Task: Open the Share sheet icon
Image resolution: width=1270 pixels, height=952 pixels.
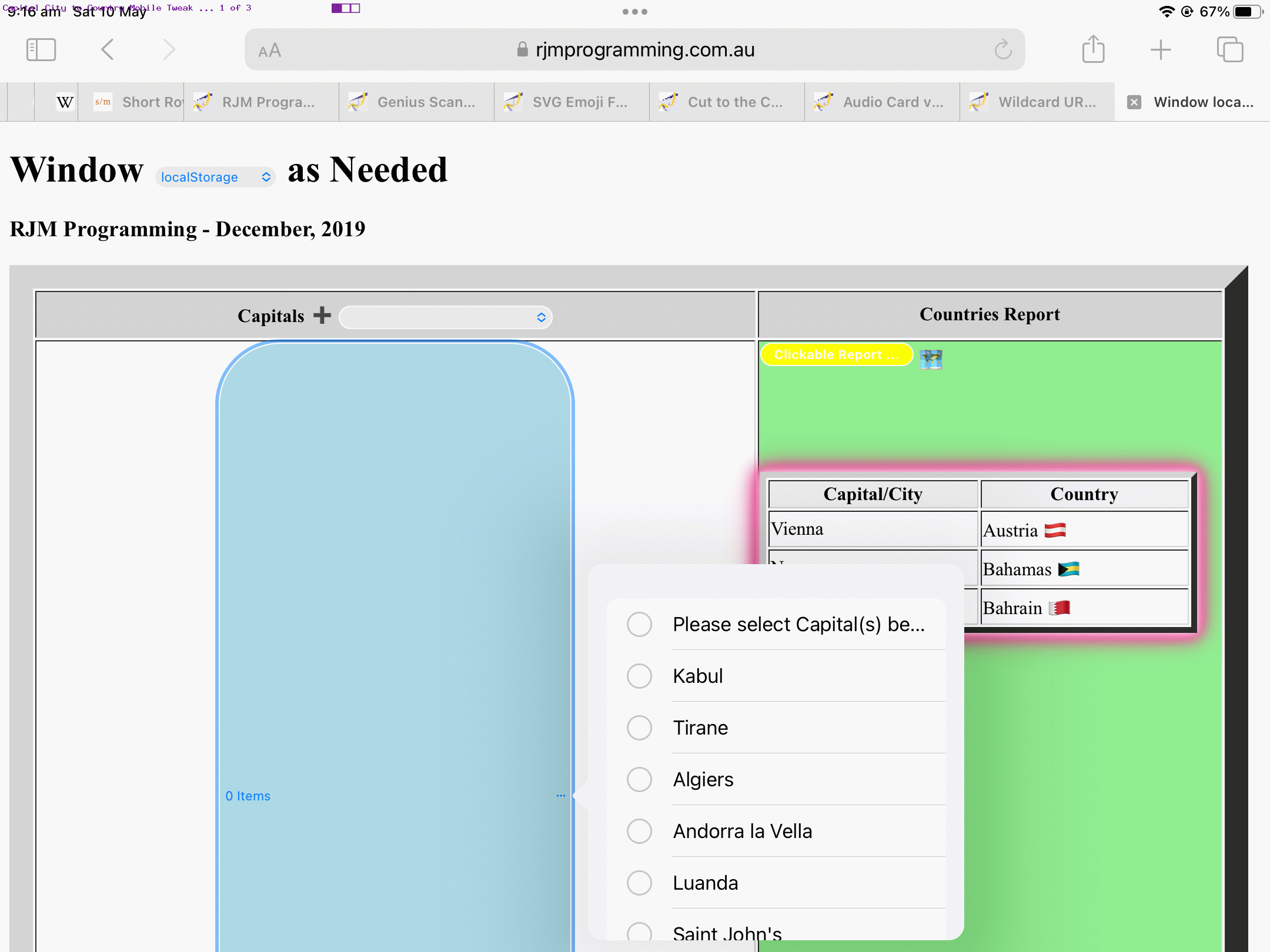Action: pos(1094,49)
